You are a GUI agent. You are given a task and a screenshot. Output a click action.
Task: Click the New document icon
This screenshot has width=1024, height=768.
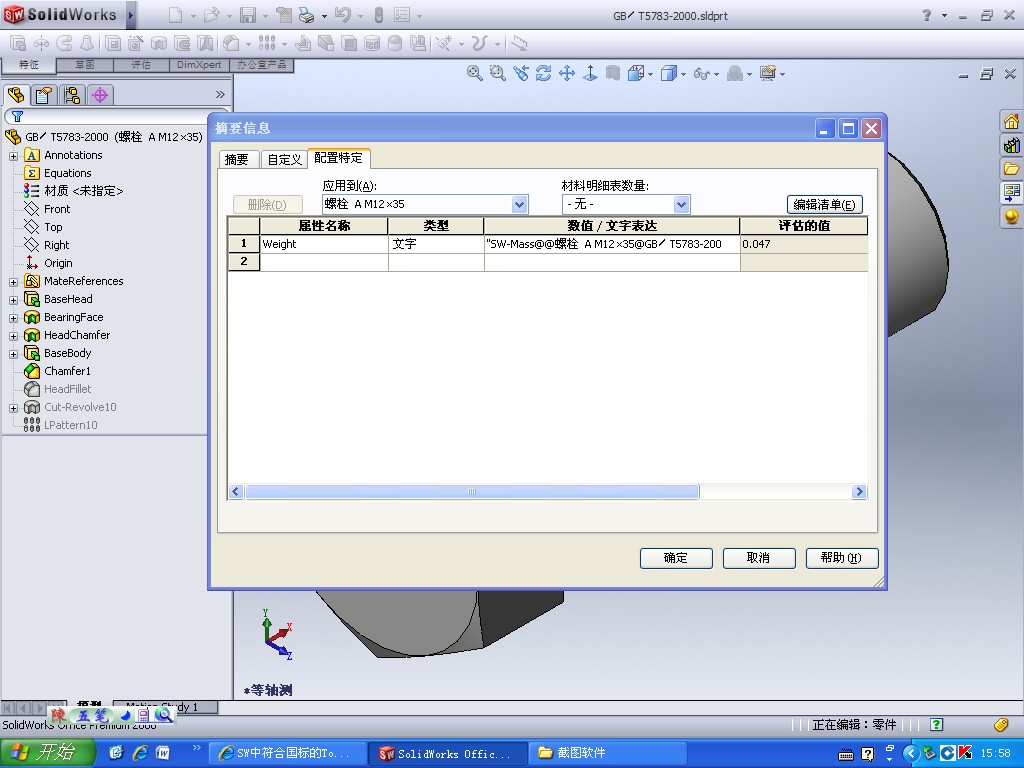[175, 15]
